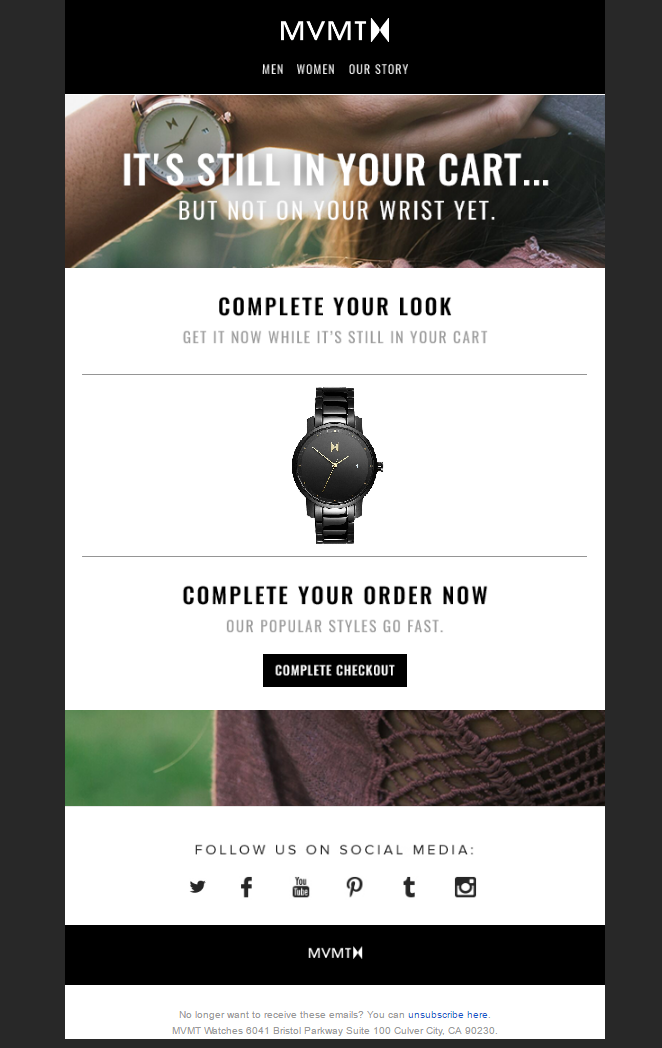Click the MVMT logo in the header
Viewport: 662px width, 1048px height.
click(334, 31)
